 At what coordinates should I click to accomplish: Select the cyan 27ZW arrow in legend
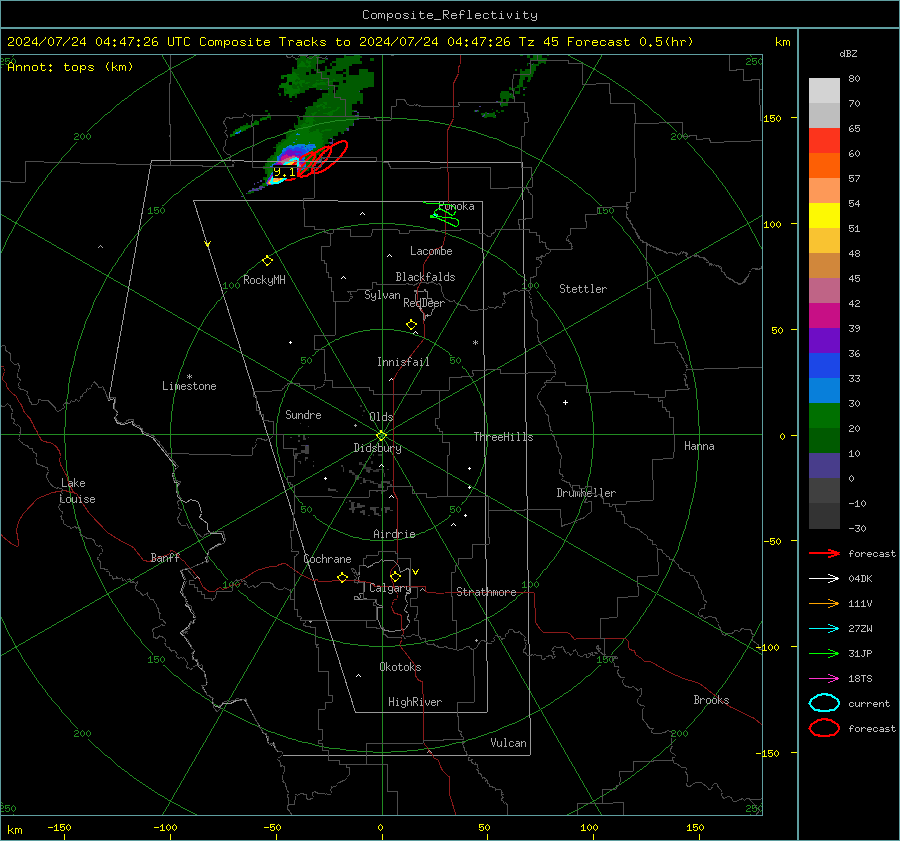click(824, 629)
